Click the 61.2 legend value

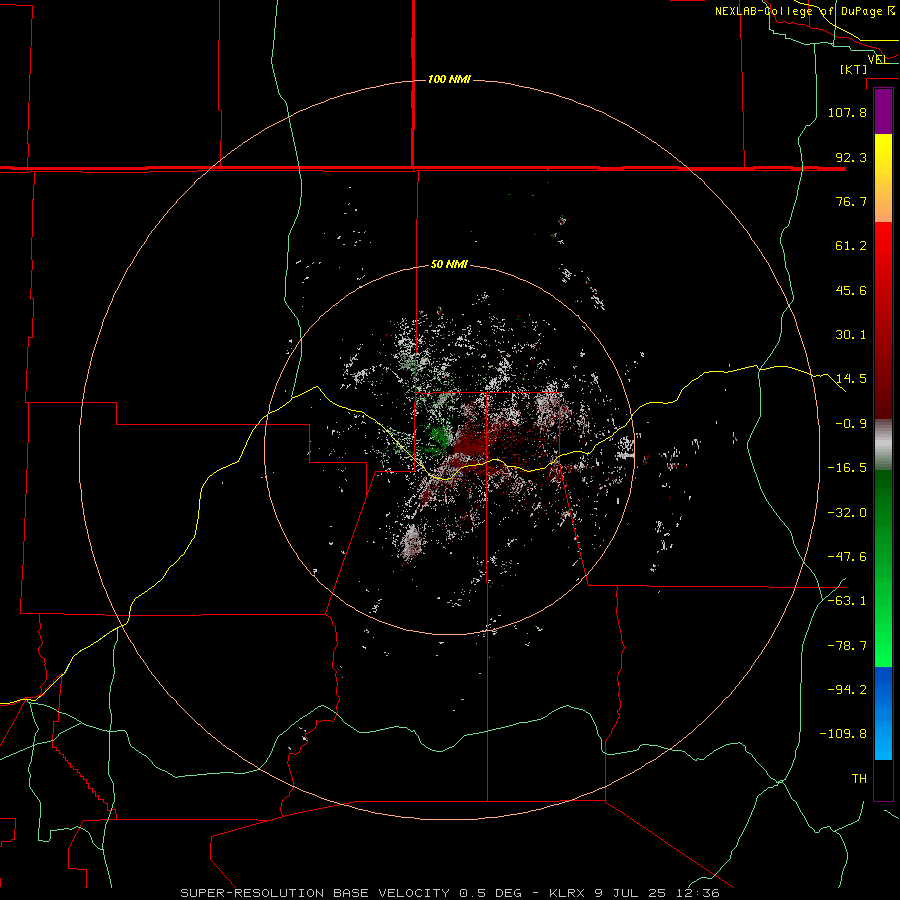pos(851,246)
